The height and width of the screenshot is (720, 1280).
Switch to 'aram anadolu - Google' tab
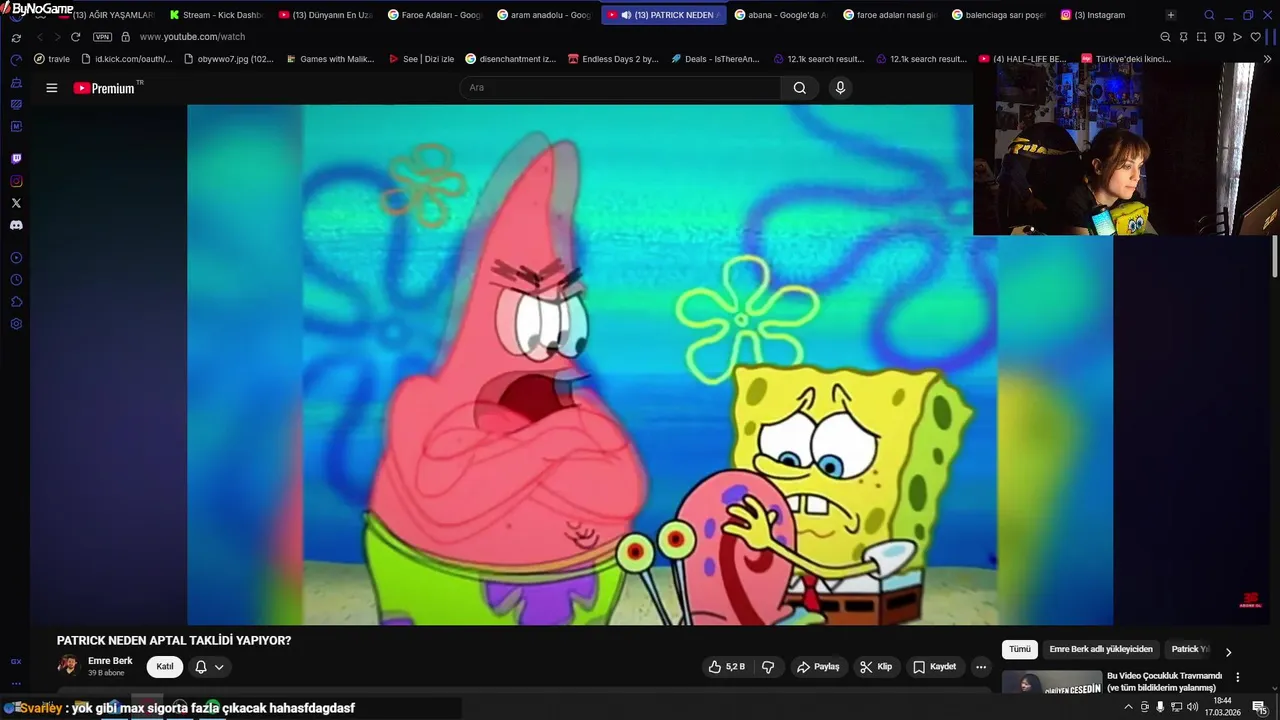(x=543, y=15)
